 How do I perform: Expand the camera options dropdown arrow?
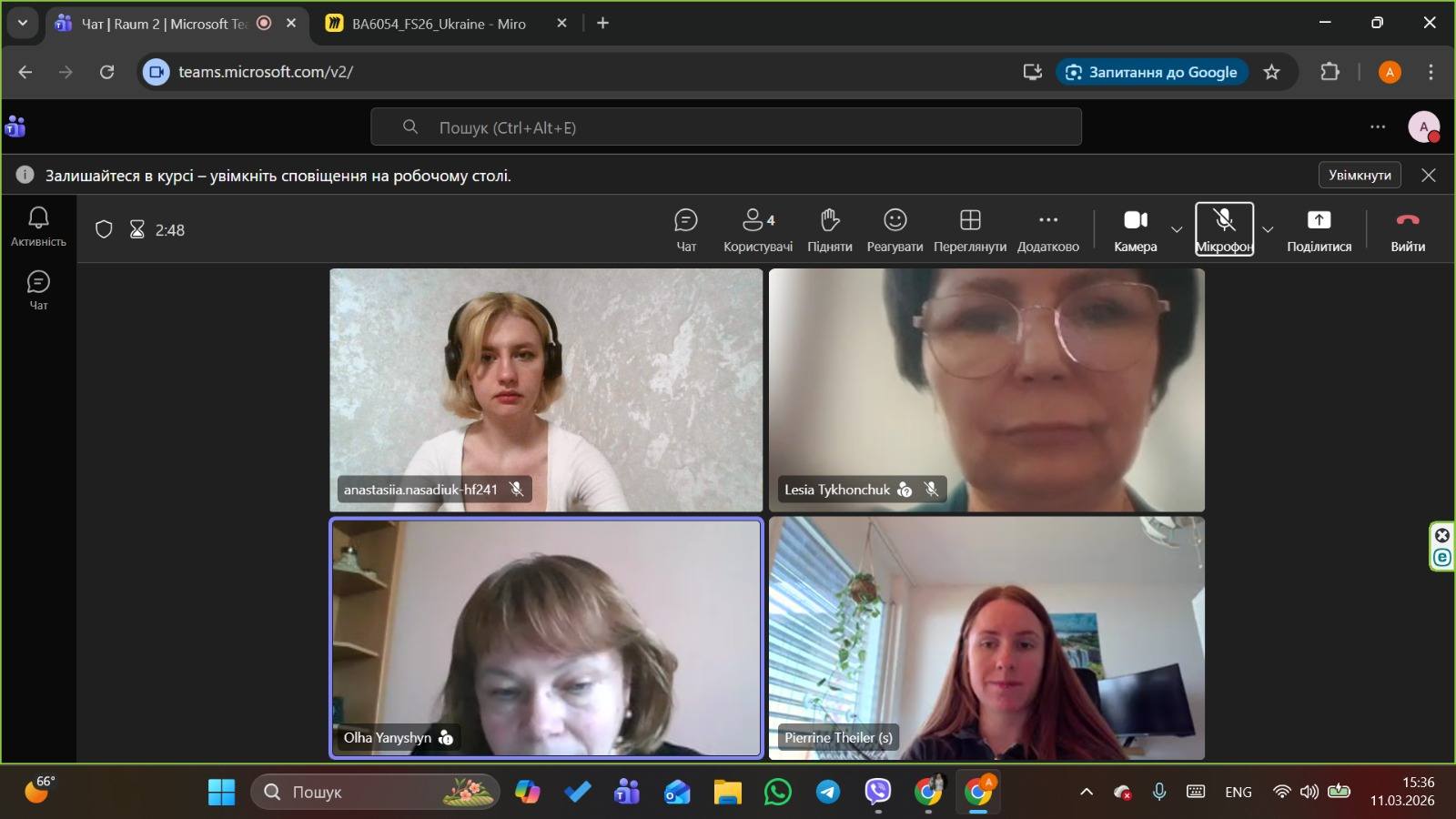point(1177,229)
